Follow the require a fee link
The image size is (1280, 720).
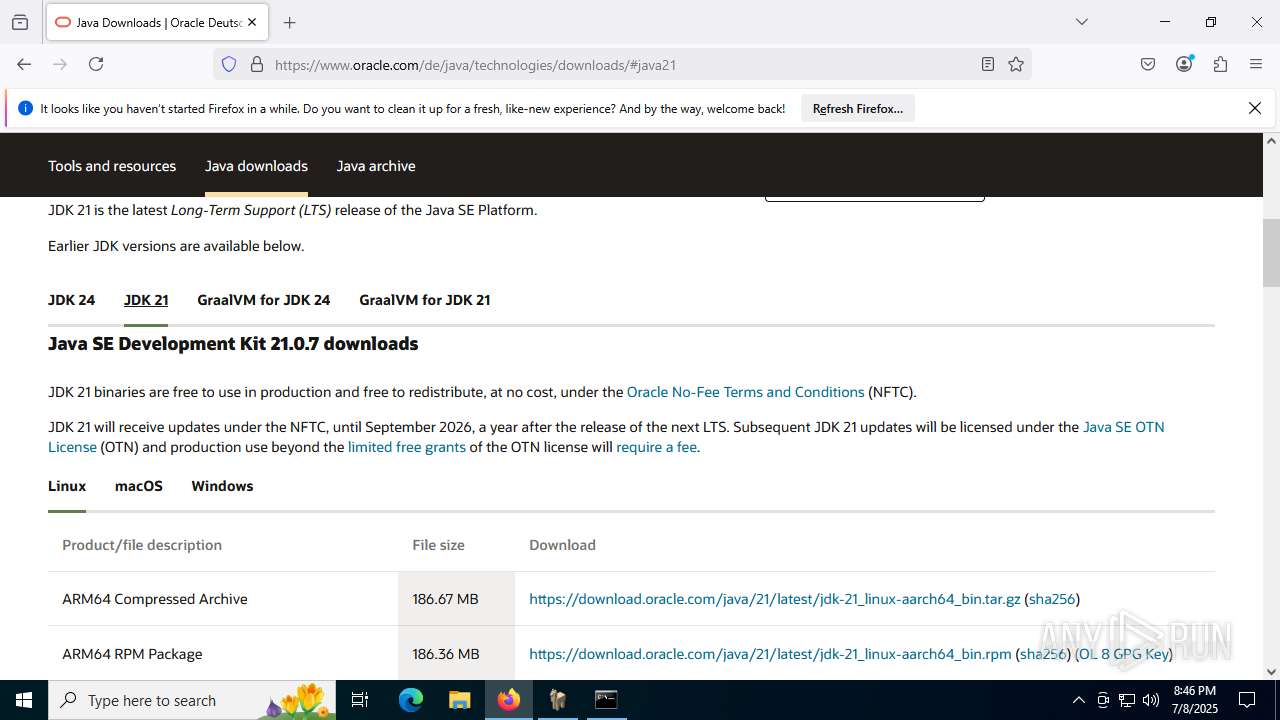click(x=656, y=447)
